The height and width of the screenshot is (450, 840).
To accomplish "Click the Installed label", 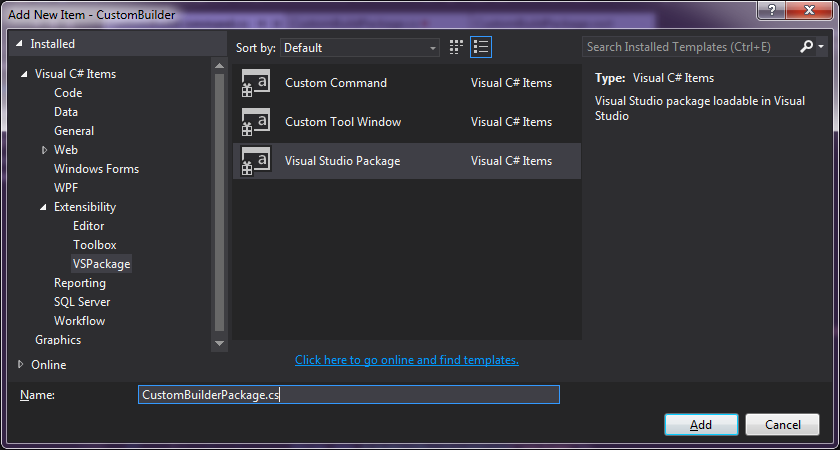I will 52,44.
